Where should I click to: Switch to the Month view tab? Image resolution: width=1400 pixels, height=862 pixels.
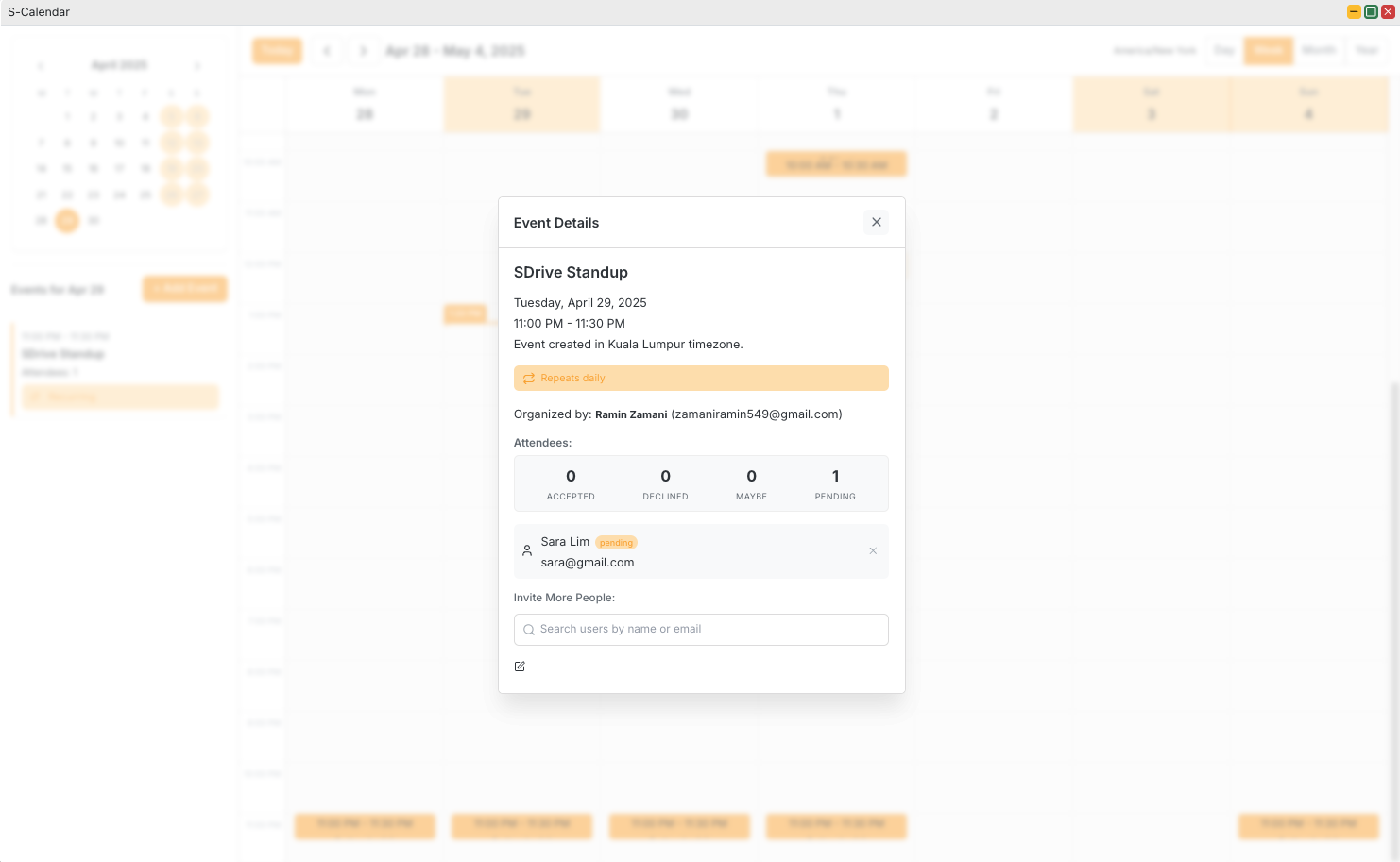(x=1319, y=51)
